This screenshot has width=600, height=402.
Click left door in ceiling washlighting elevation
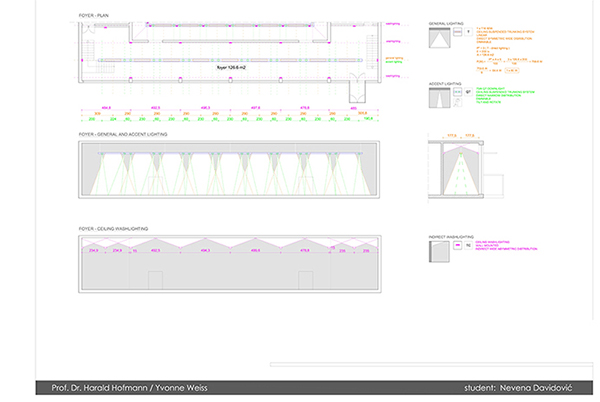point(155,282)
